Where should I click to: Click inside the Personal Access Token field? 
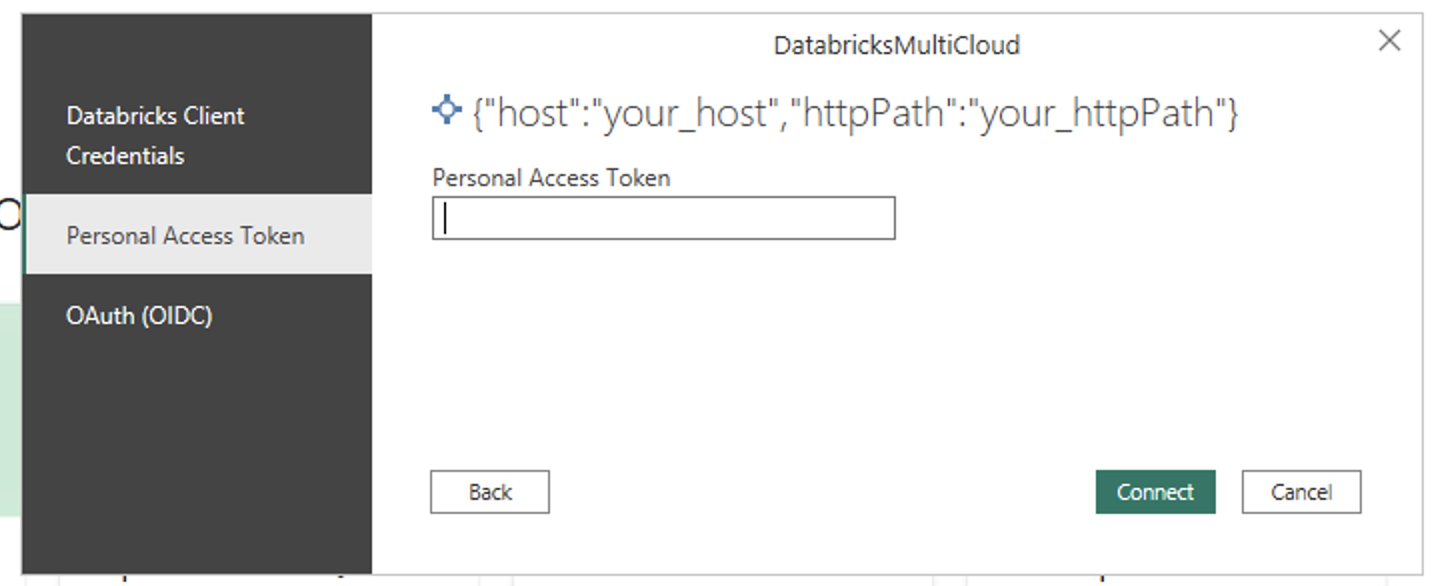click(x=662, y=218)
